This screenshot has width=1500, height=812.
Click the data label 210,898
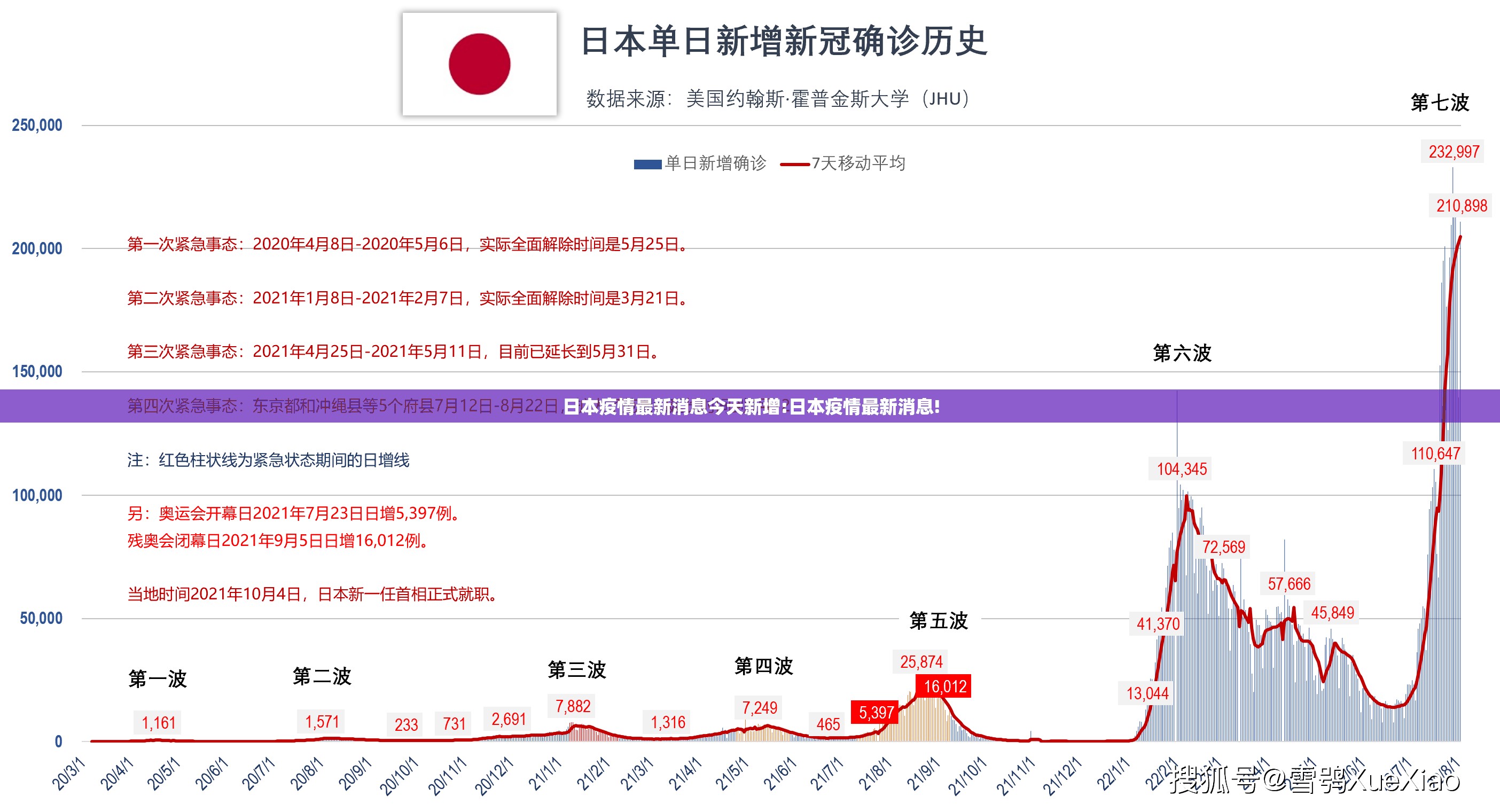pyautogui.click(x=1462, y=206)
